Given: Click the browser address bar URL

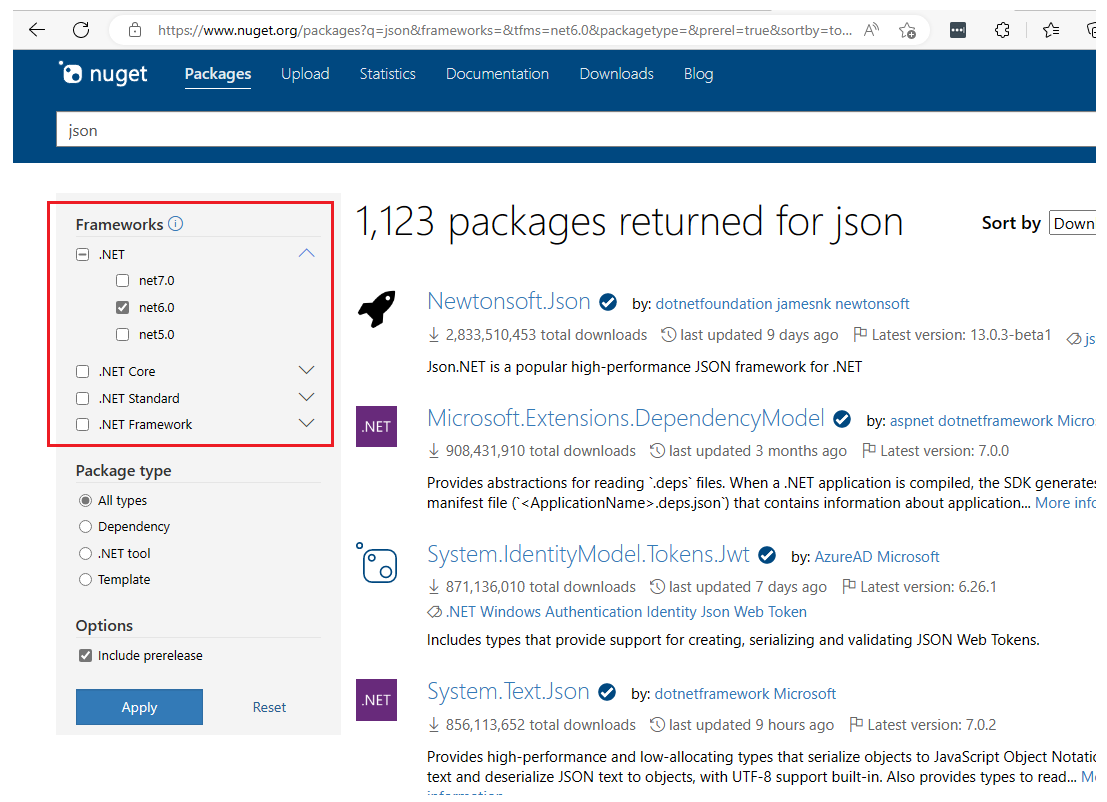Looking at the screenshot, I should (504, 30).
